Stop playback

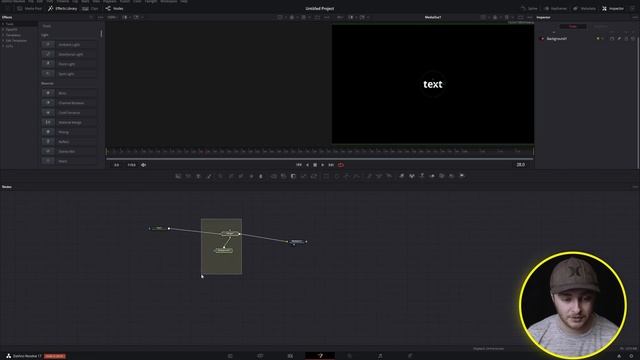pyautogui.click(x=315, y=165)
